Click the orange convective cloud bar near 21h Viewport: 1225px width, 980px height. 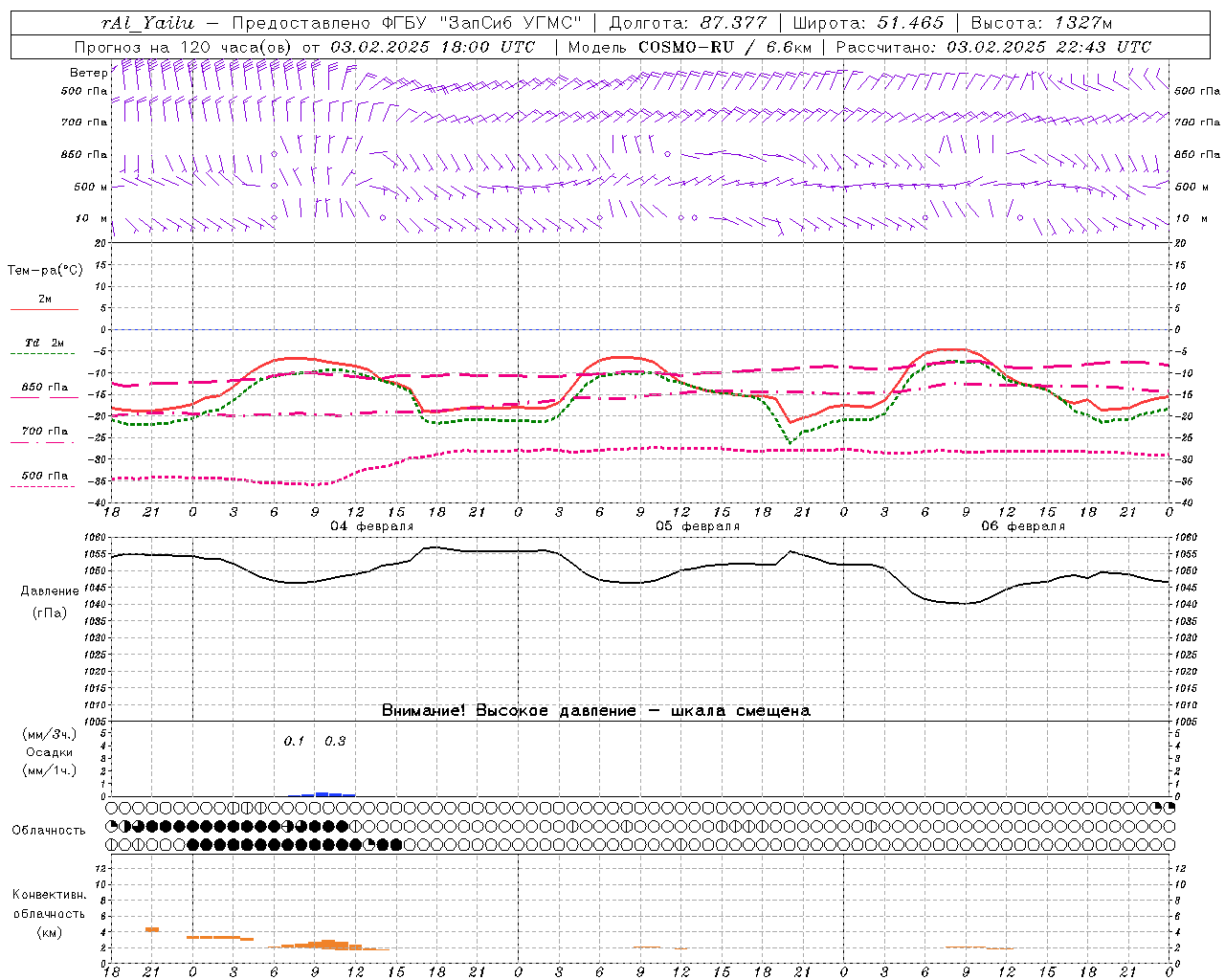tap(151, 929)
